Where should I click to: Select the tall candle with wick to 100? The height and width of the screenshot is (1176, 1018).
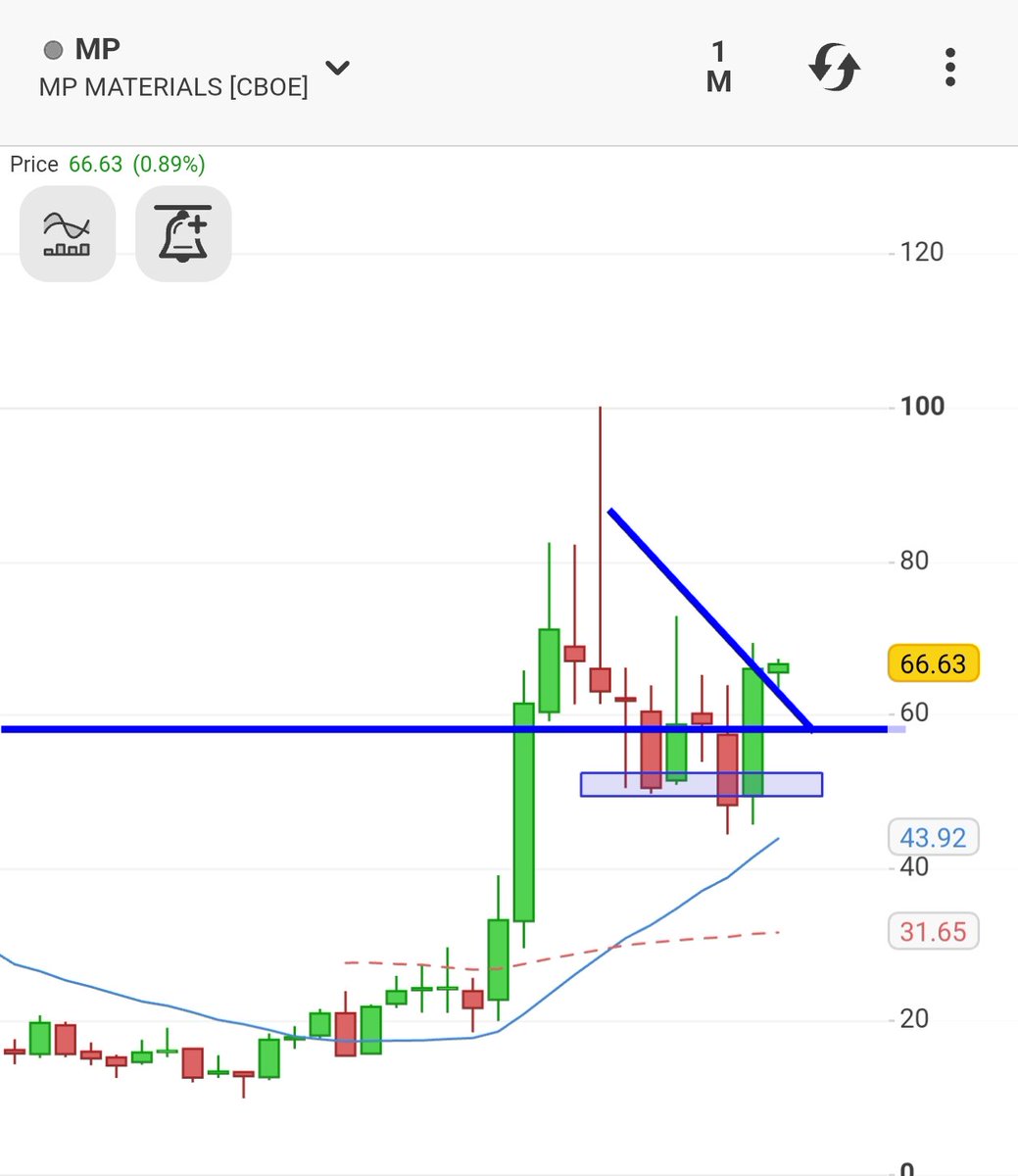tap(600, 555)
